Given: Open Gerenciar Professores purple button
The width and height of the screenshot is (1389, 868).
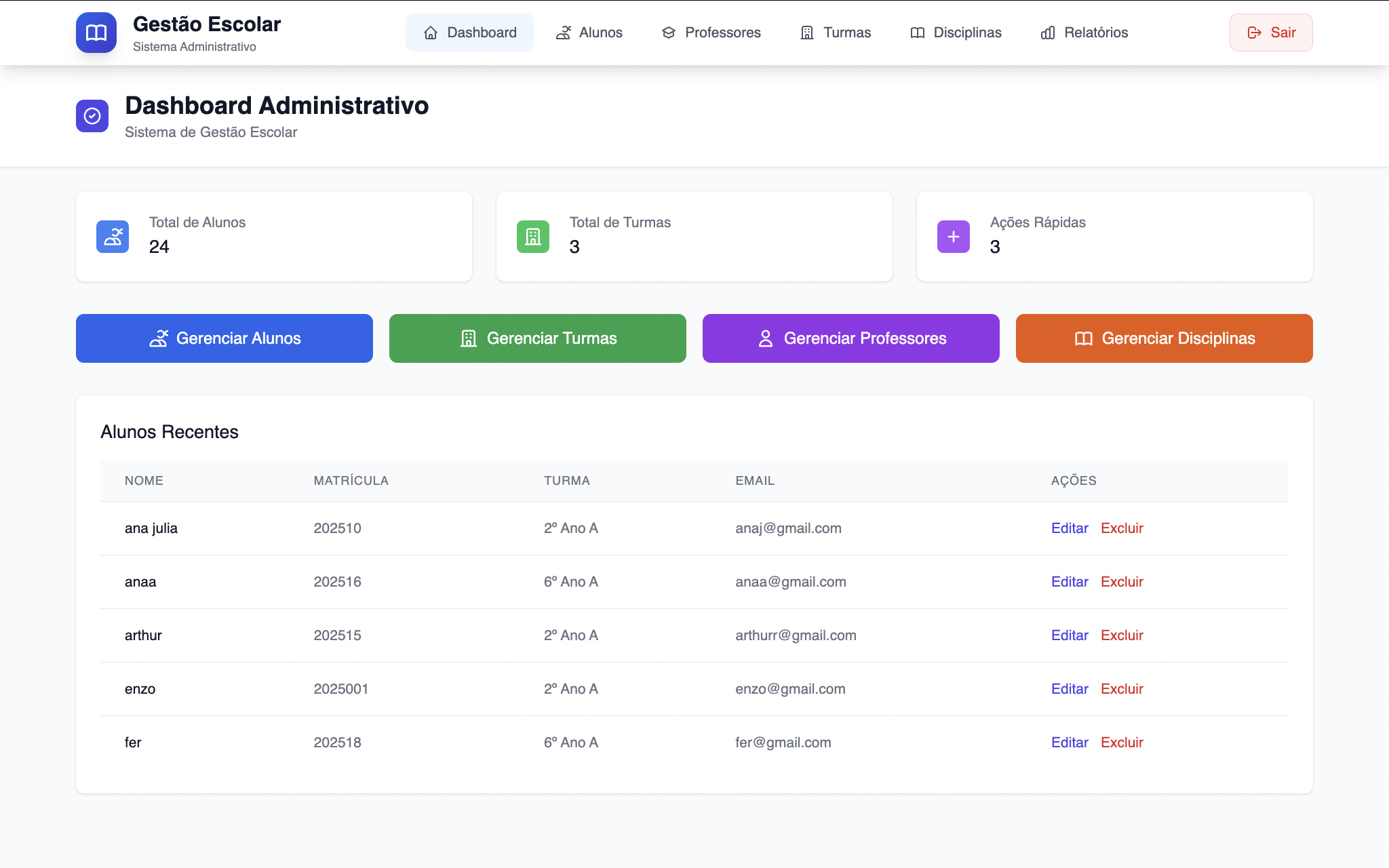Looking at the screenshot, I should click(850, 338).
